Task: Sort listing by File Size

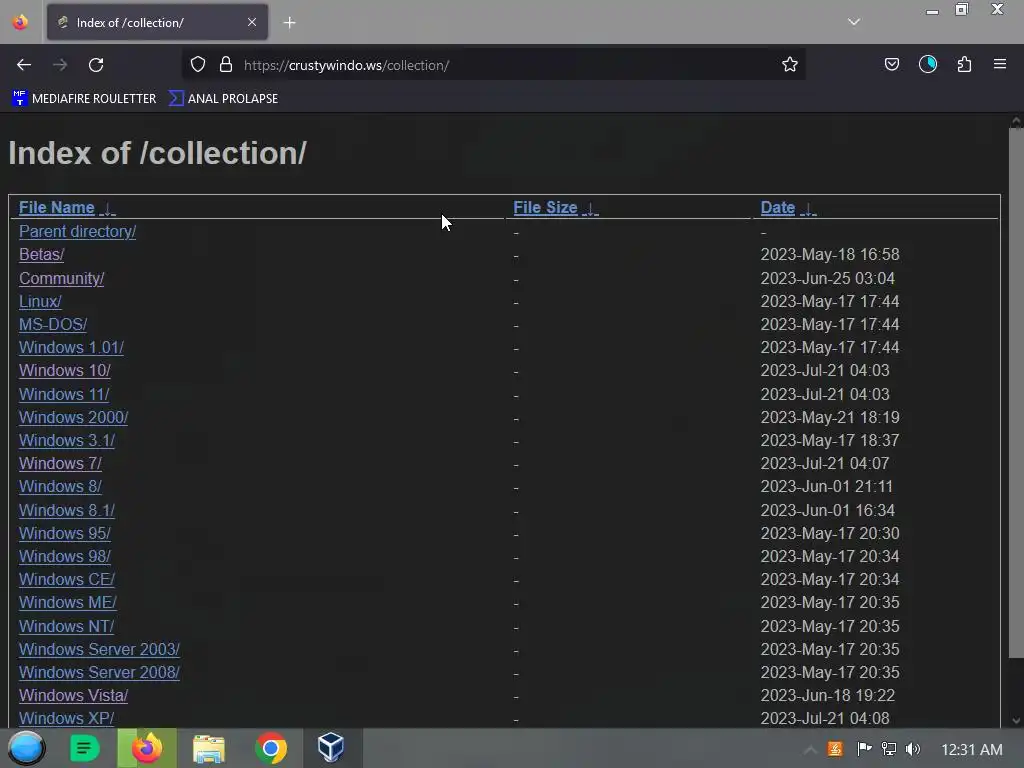Action: coord(545,208)
